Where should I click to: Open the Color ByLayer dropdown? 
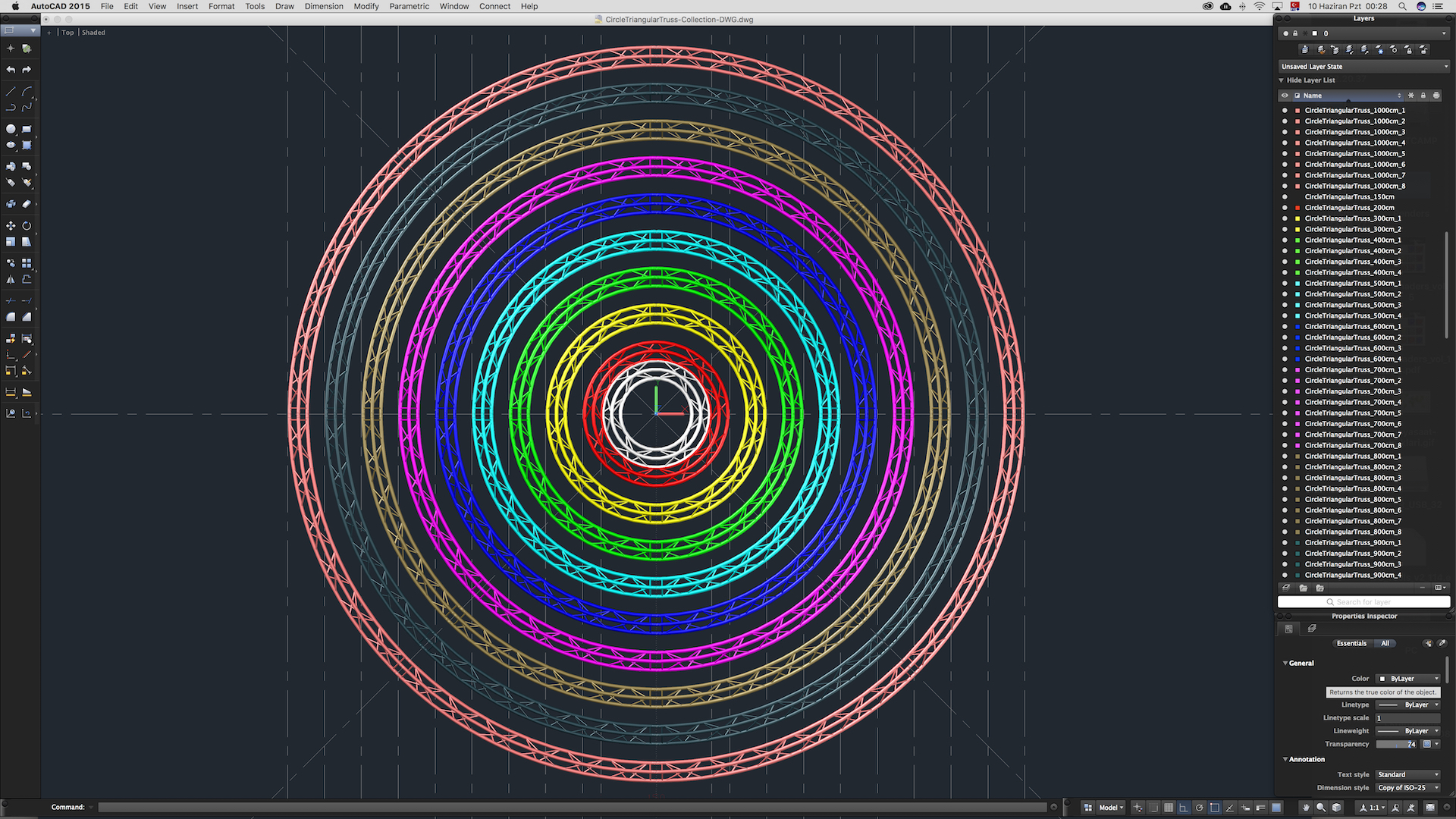tap(1408, 679)
